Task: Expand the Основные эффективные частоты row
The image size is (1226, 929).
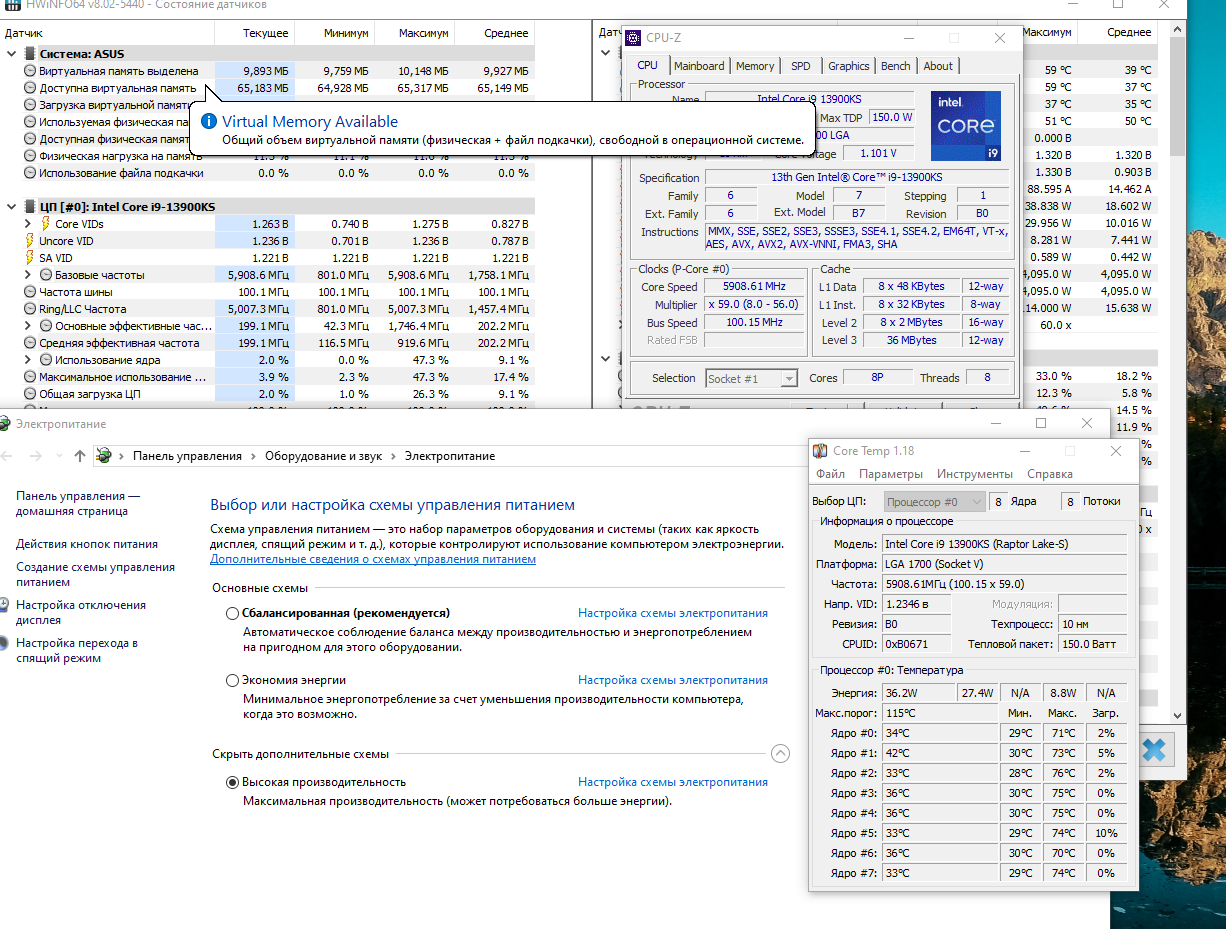Action: tap(29, 326)
